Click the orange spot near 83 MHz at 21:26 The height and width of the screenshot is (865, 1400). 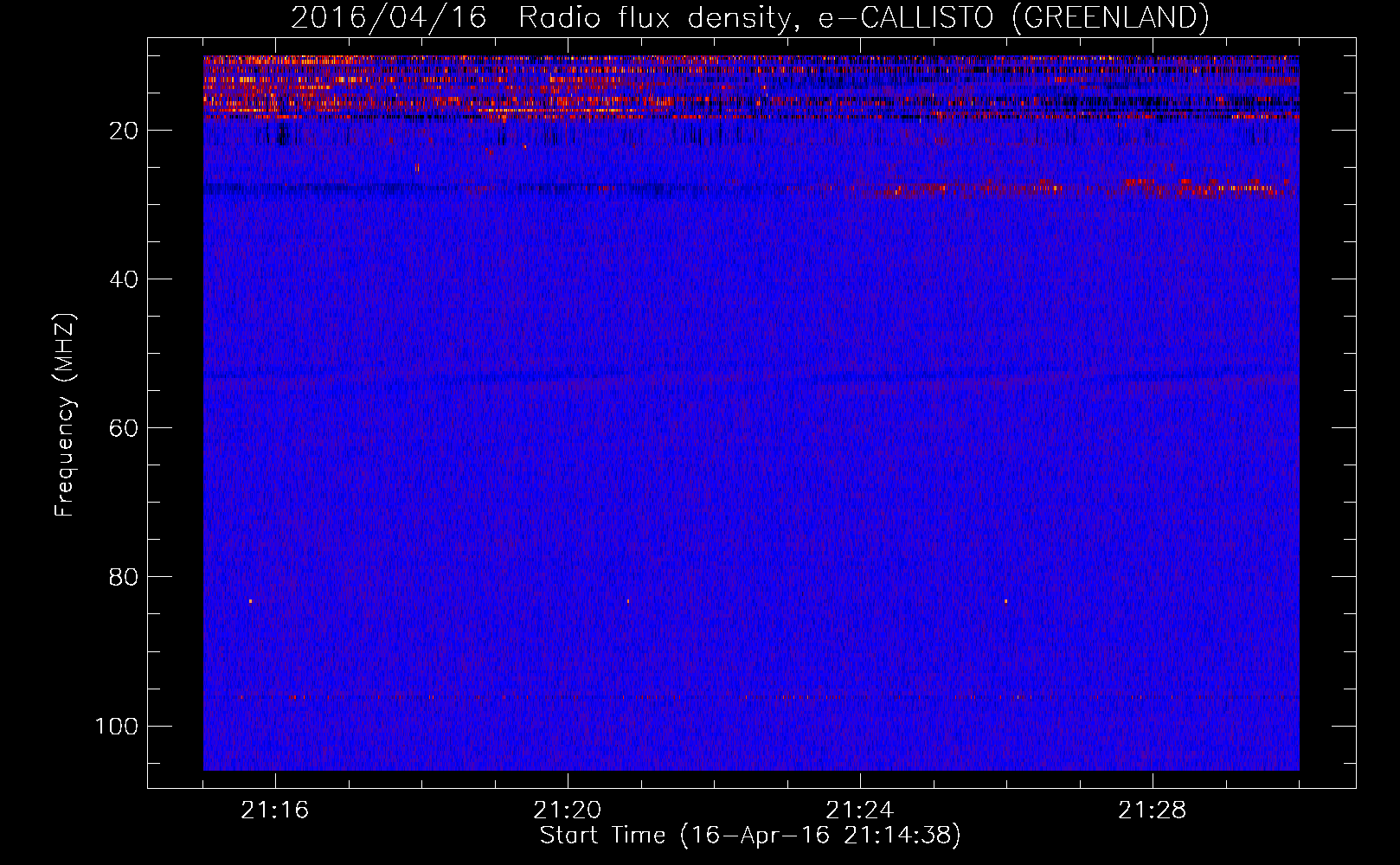click(x=1005, y=600)
